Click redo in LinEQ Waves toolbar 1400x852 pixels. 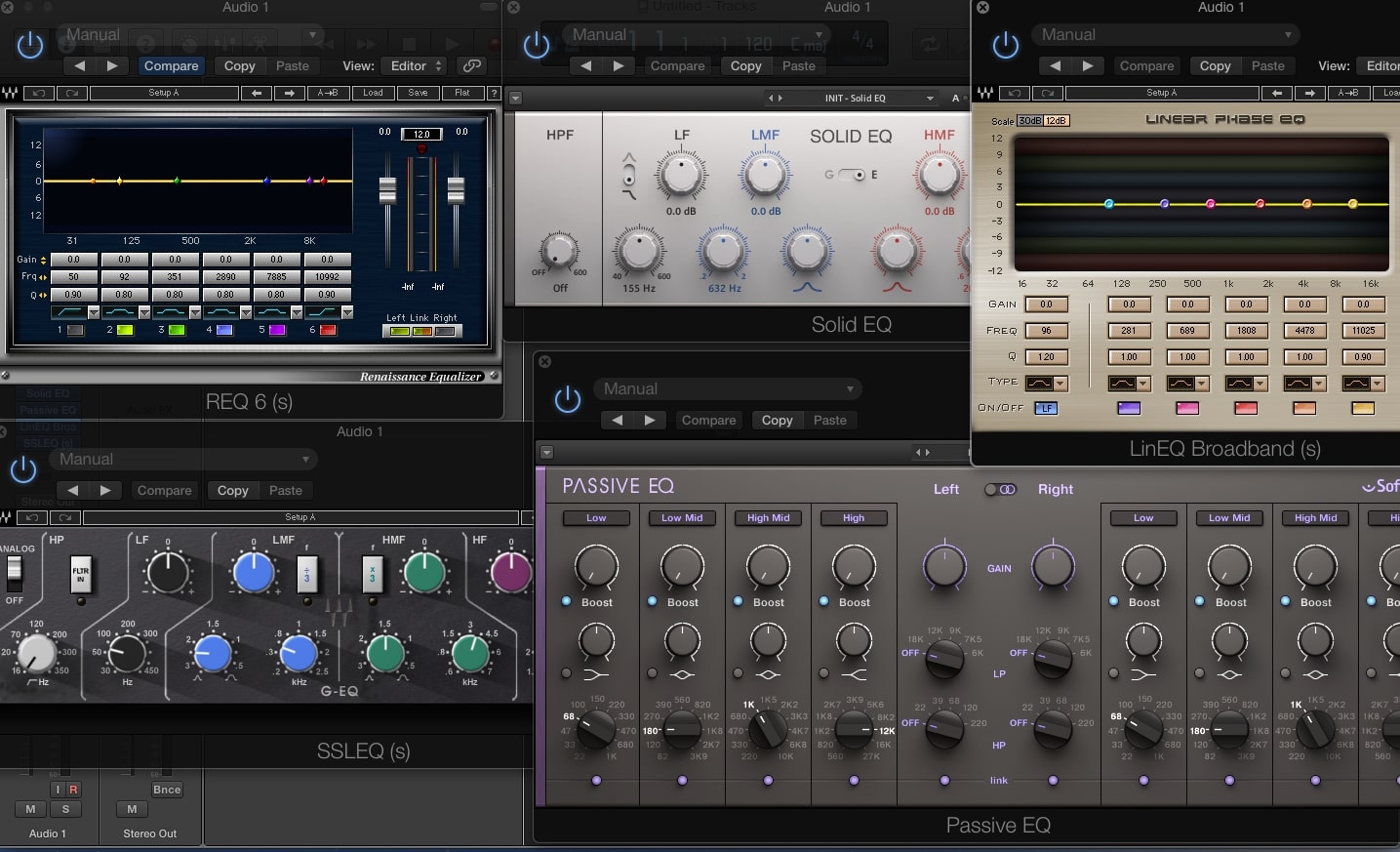coord(1048,93)
